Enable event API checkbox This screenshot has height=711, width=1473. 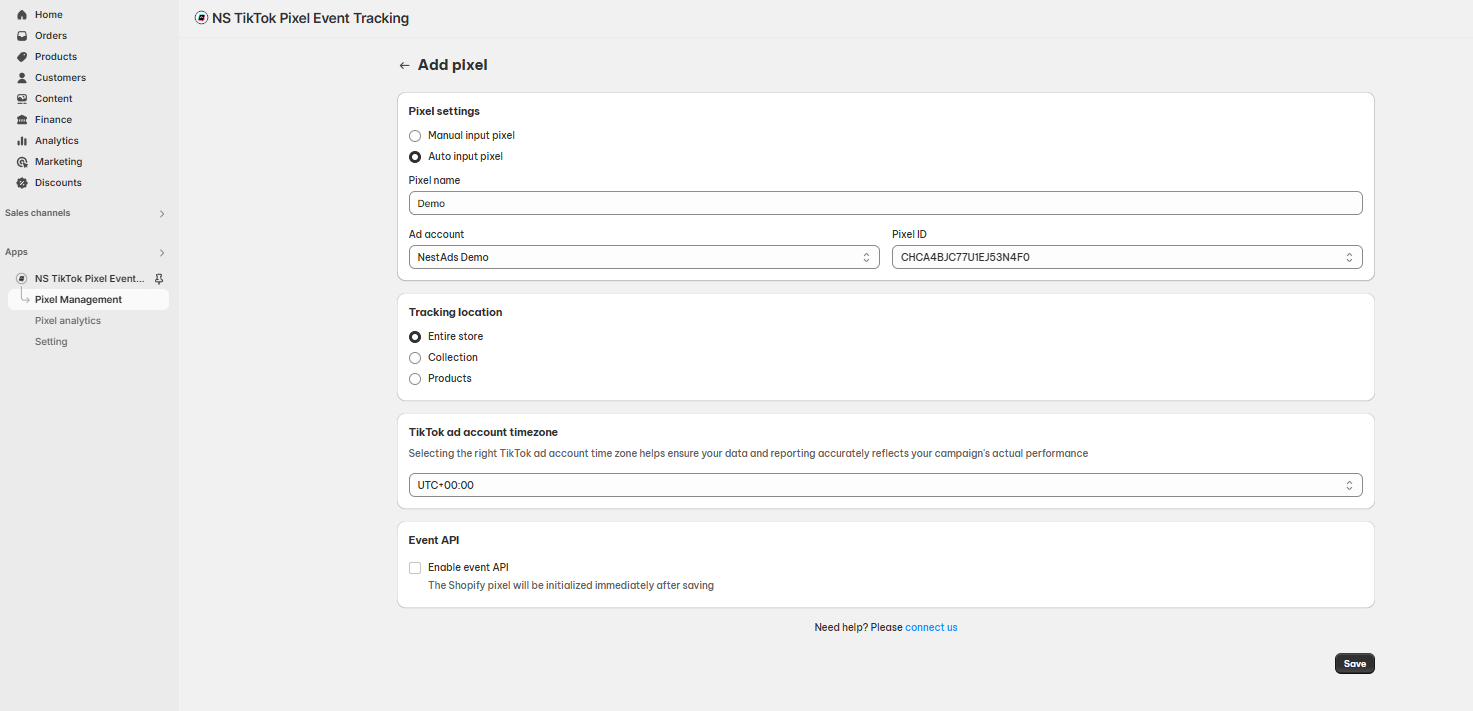pos(415,568)
